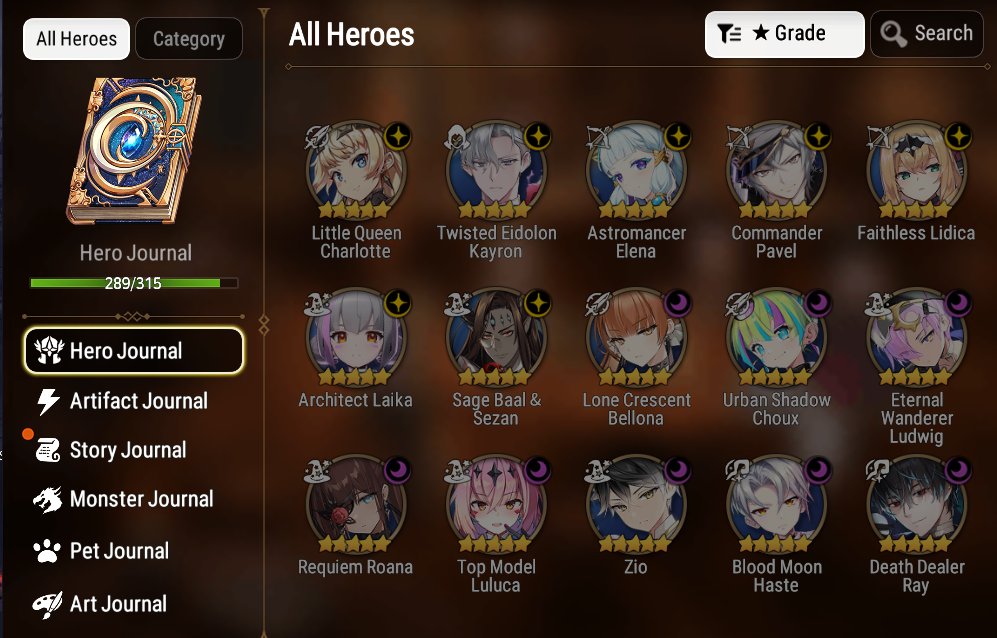Select the Pet Journal paw icon
This screenshot has width=997, height=638.
pos(47,551)
